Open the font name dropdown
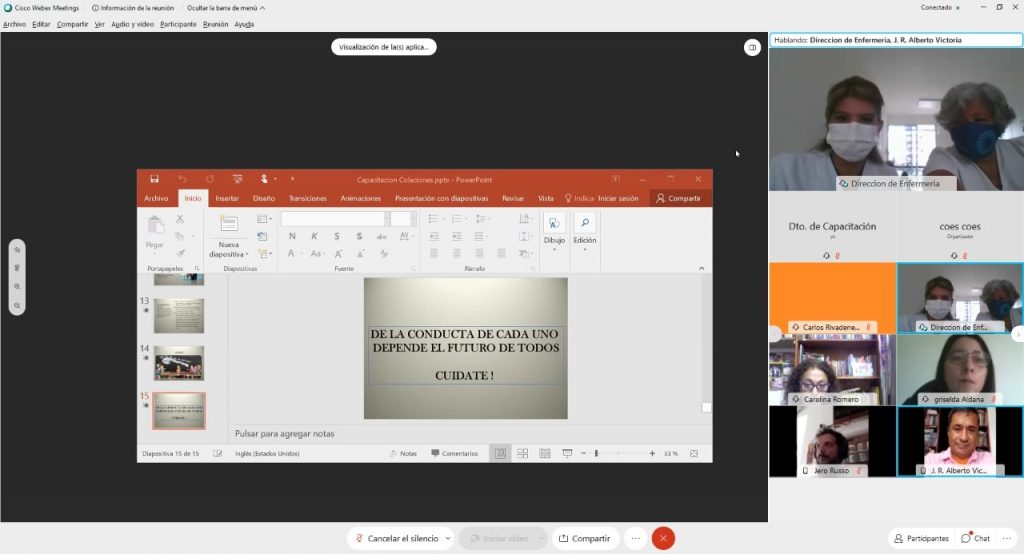Viewport: 1024px width, 554px height. pyautogui.click(x=386, y=219)
